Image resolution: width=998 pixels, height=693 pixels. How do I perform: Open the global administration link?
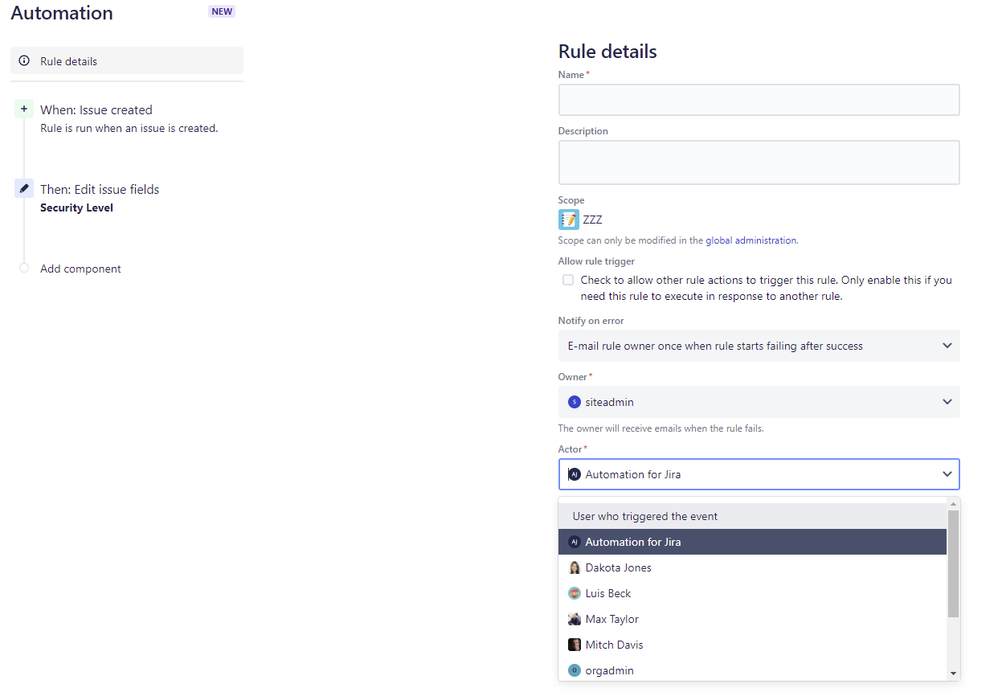(750, 241)
